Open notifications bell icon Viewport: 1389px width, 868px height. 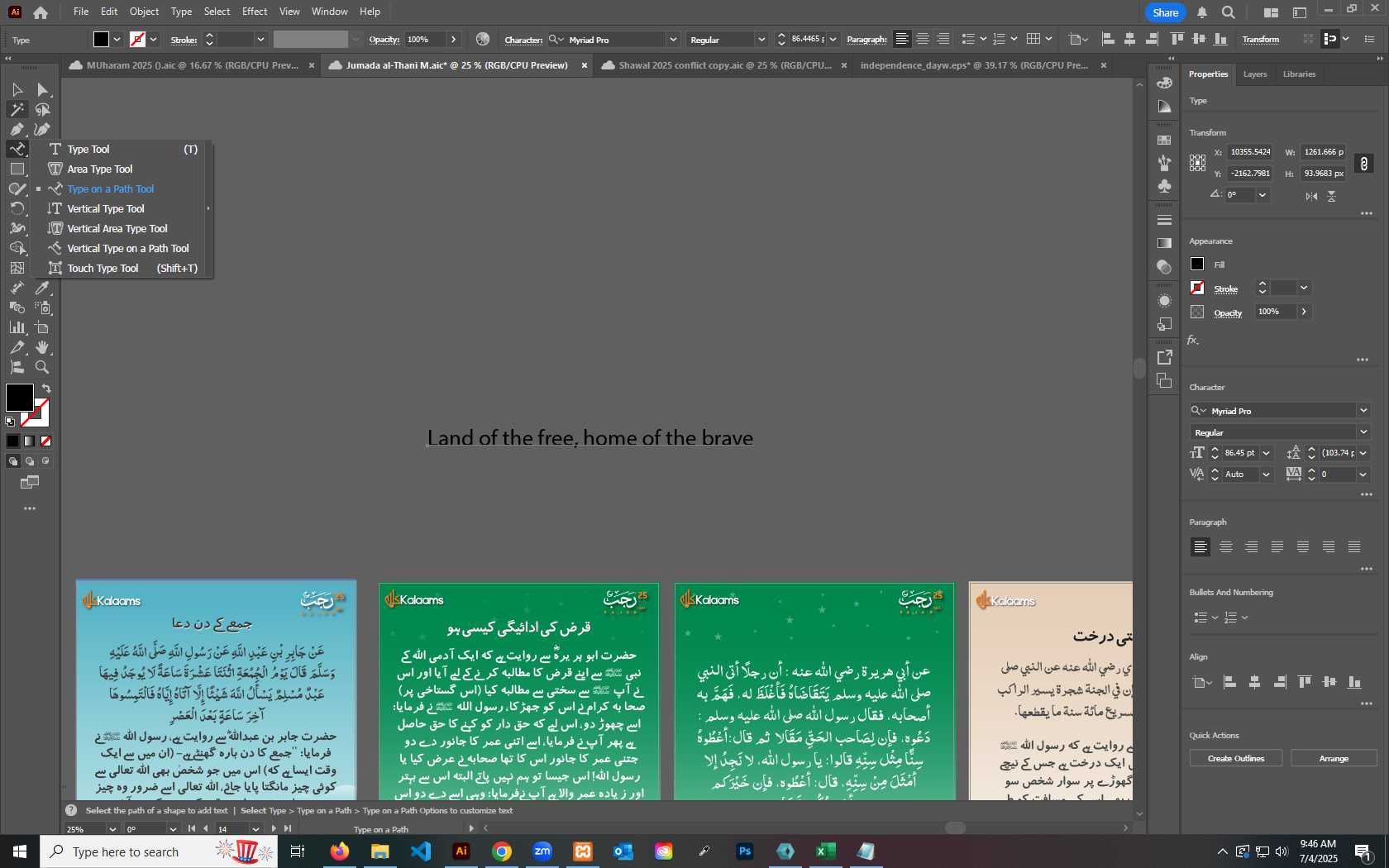point(1202,12)
